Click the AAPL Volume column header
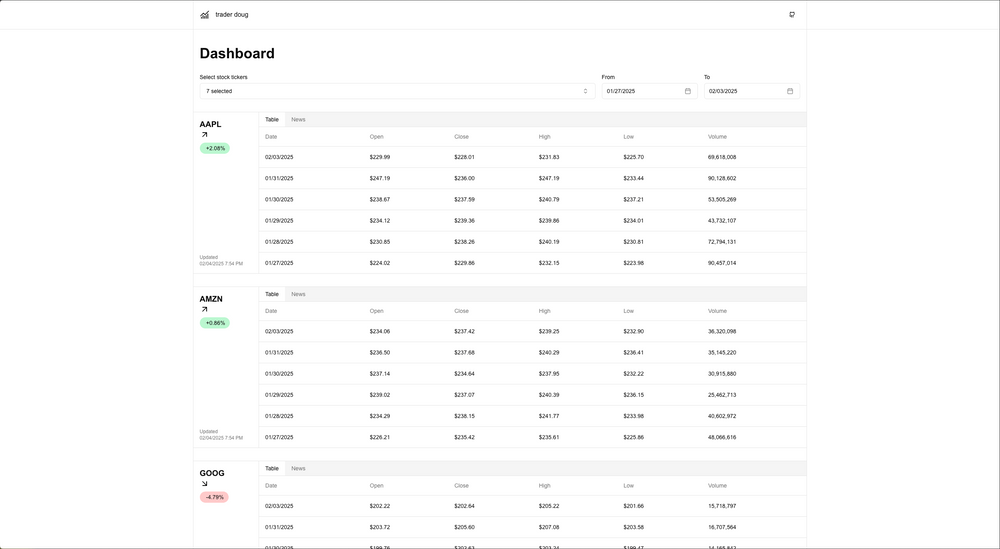Image resolution: width=1000 pixels, height=549 pixels. click(x=717, y=137)
